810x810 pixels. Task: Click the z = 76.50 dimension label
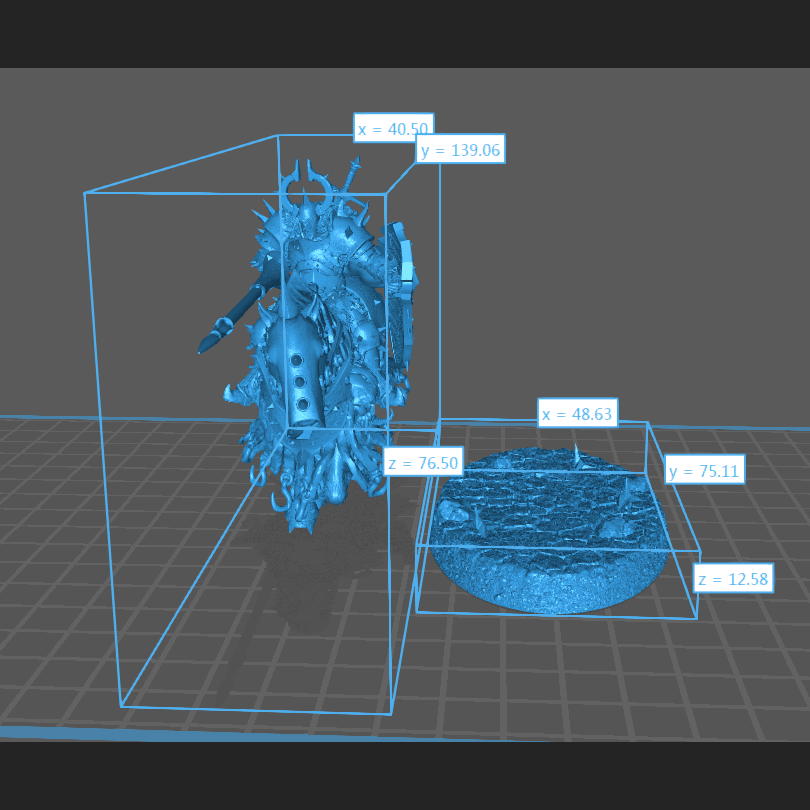pyautogui.click(x=424, y=462)
